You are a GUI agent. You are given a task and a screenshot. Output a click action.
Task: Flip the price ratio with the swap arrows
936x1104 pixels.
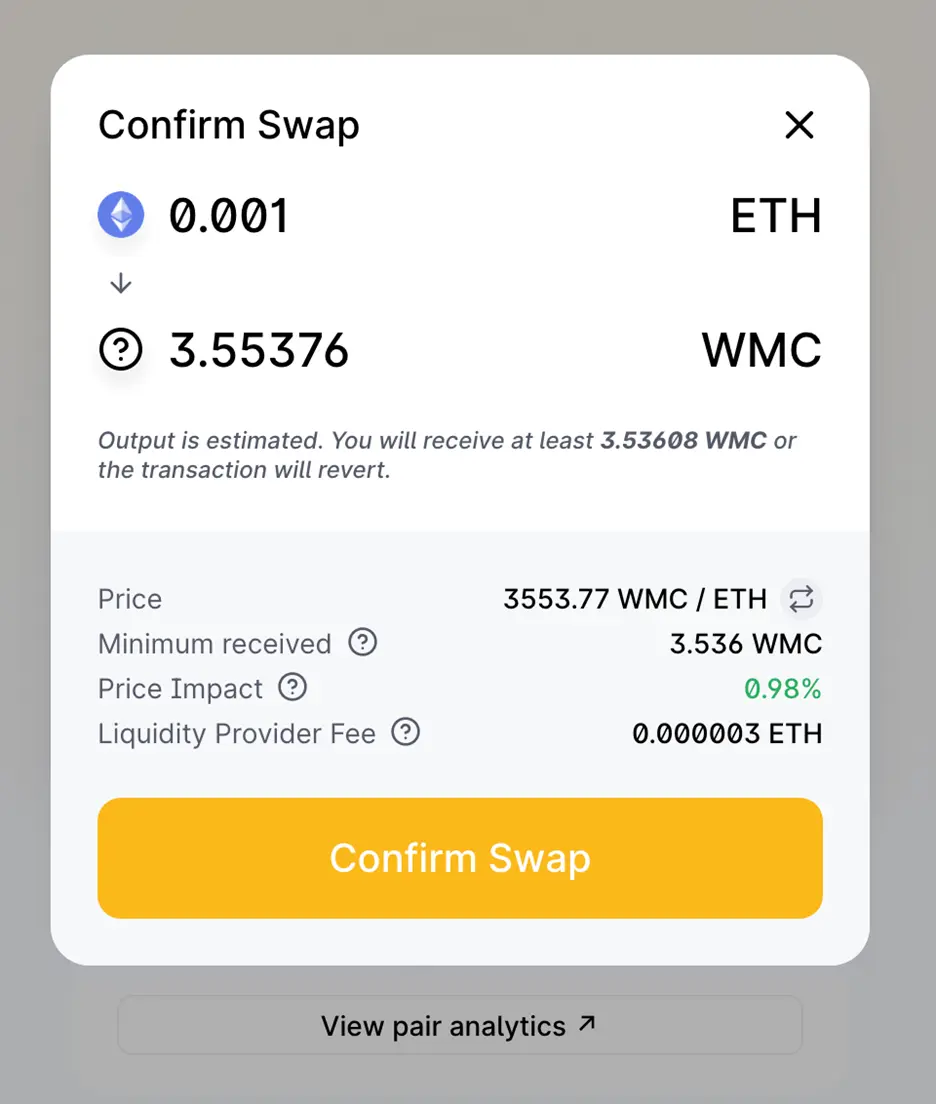(801, 599)
